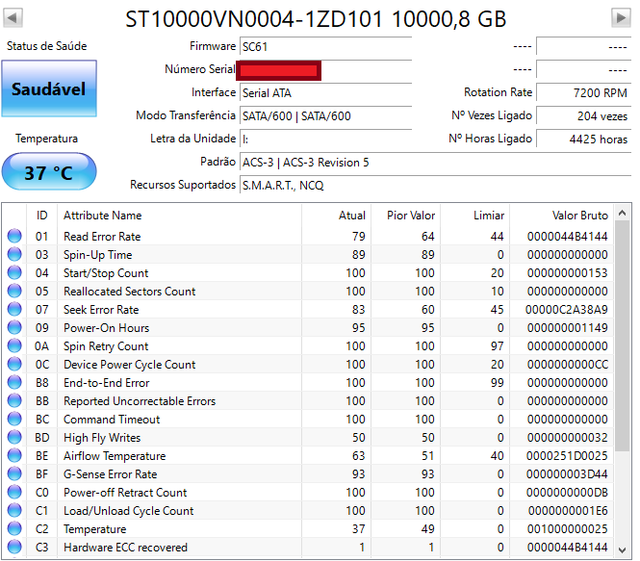Screen dimensions: 640x561
Task: Click status circle for Airflow Temperature
Action: [x=14, y=455]
